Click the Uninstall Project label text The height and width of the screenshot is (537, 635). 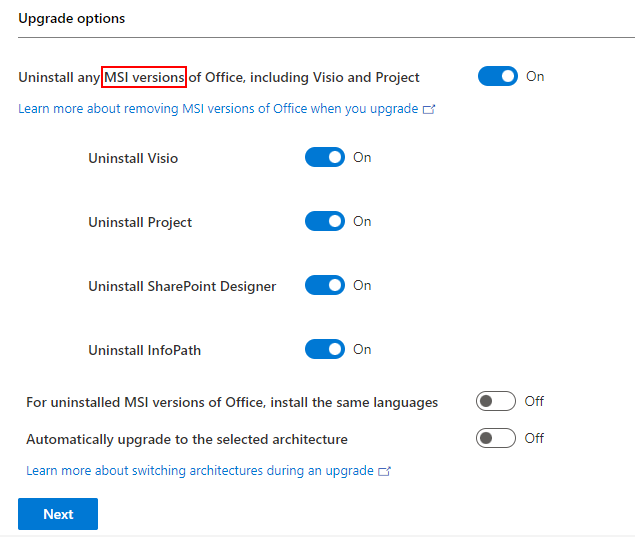[140, 222]
